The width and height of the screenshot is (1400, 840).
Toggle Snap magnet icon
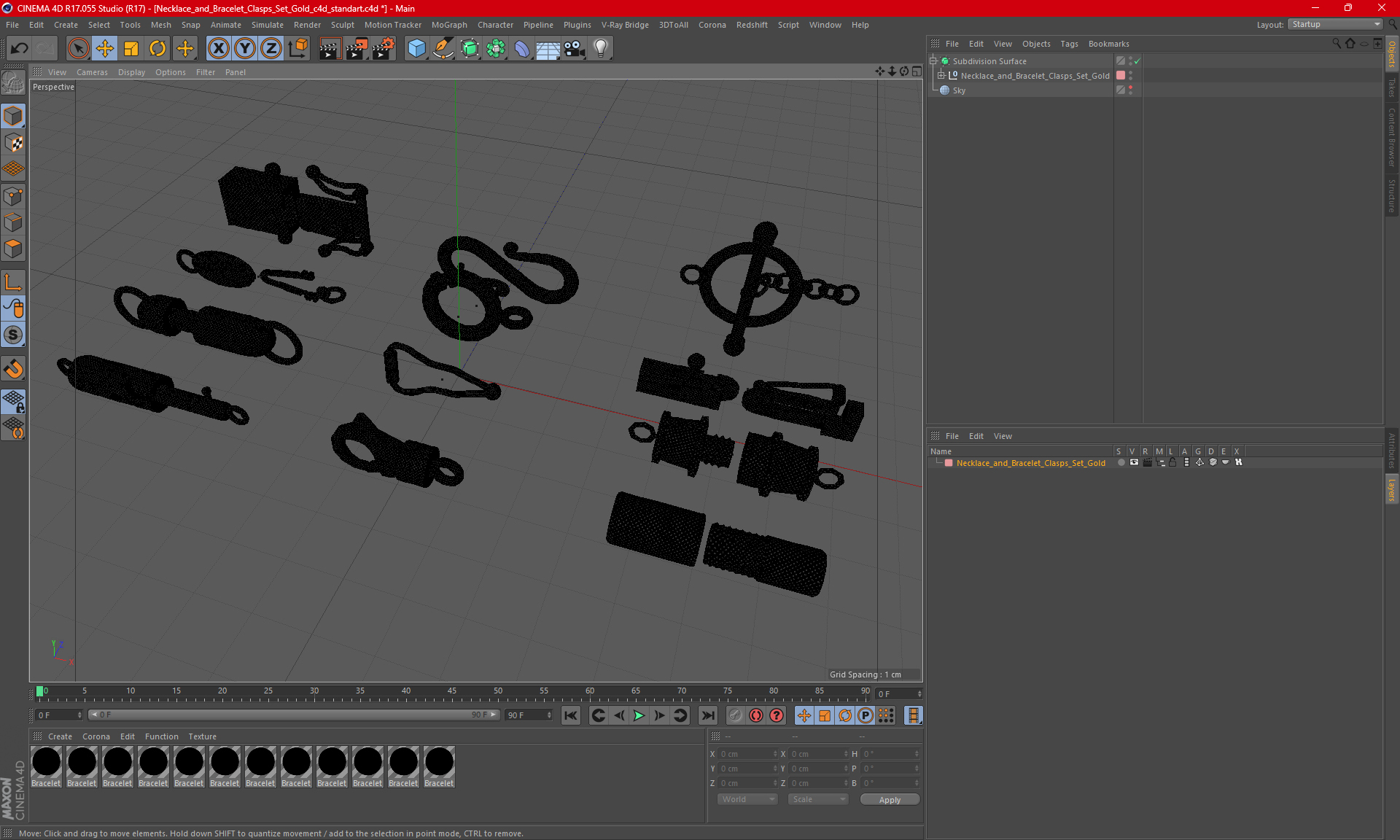[13, 369]
